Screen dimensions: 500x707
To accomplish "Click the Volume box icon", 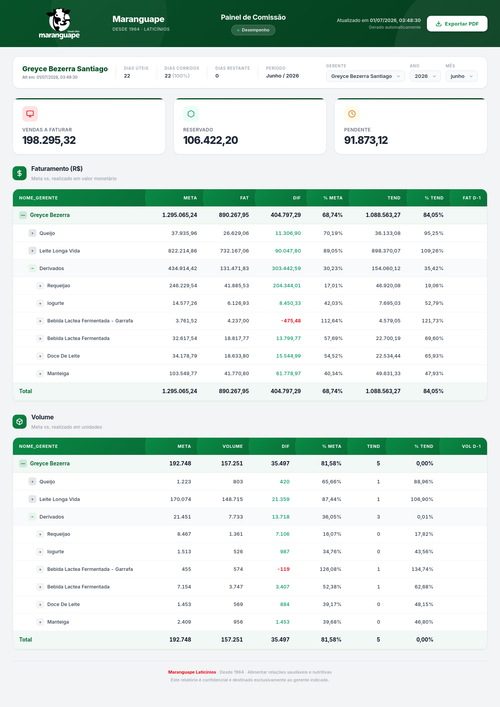I will [19, 422].
